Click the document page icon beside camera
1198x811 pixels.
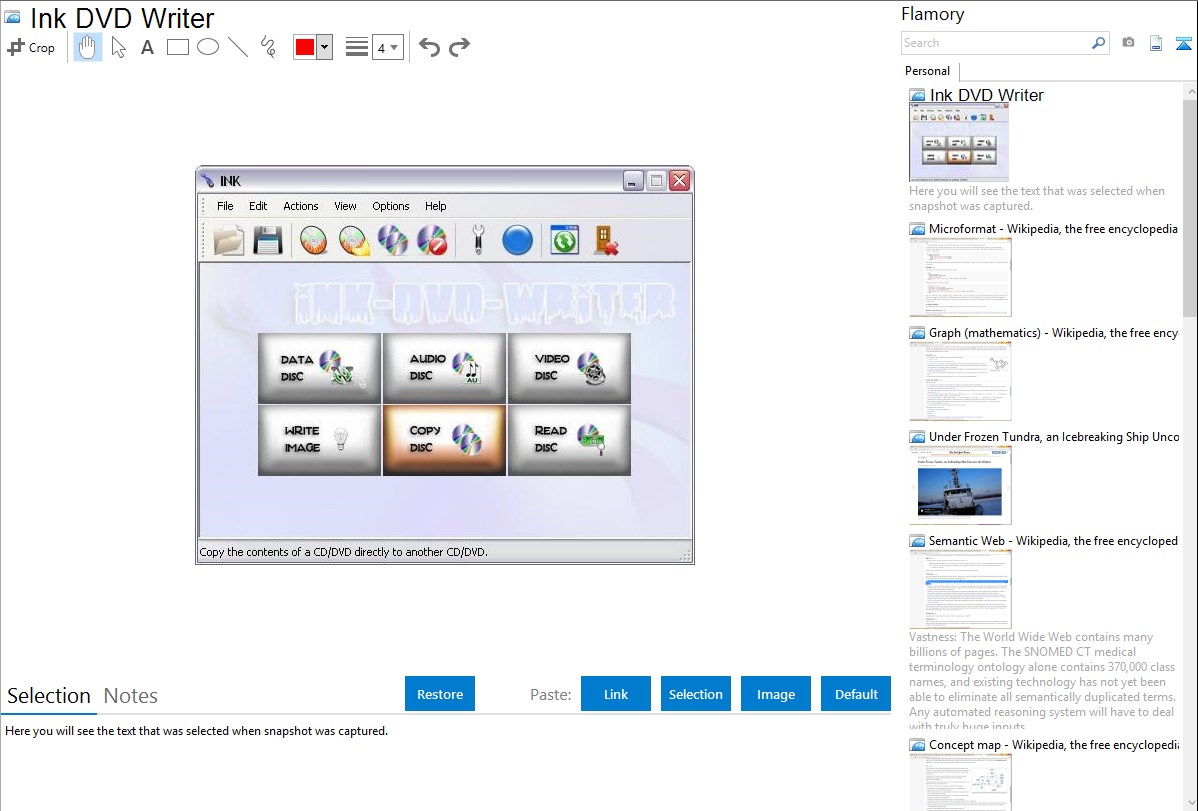(x=1156, y=43)
